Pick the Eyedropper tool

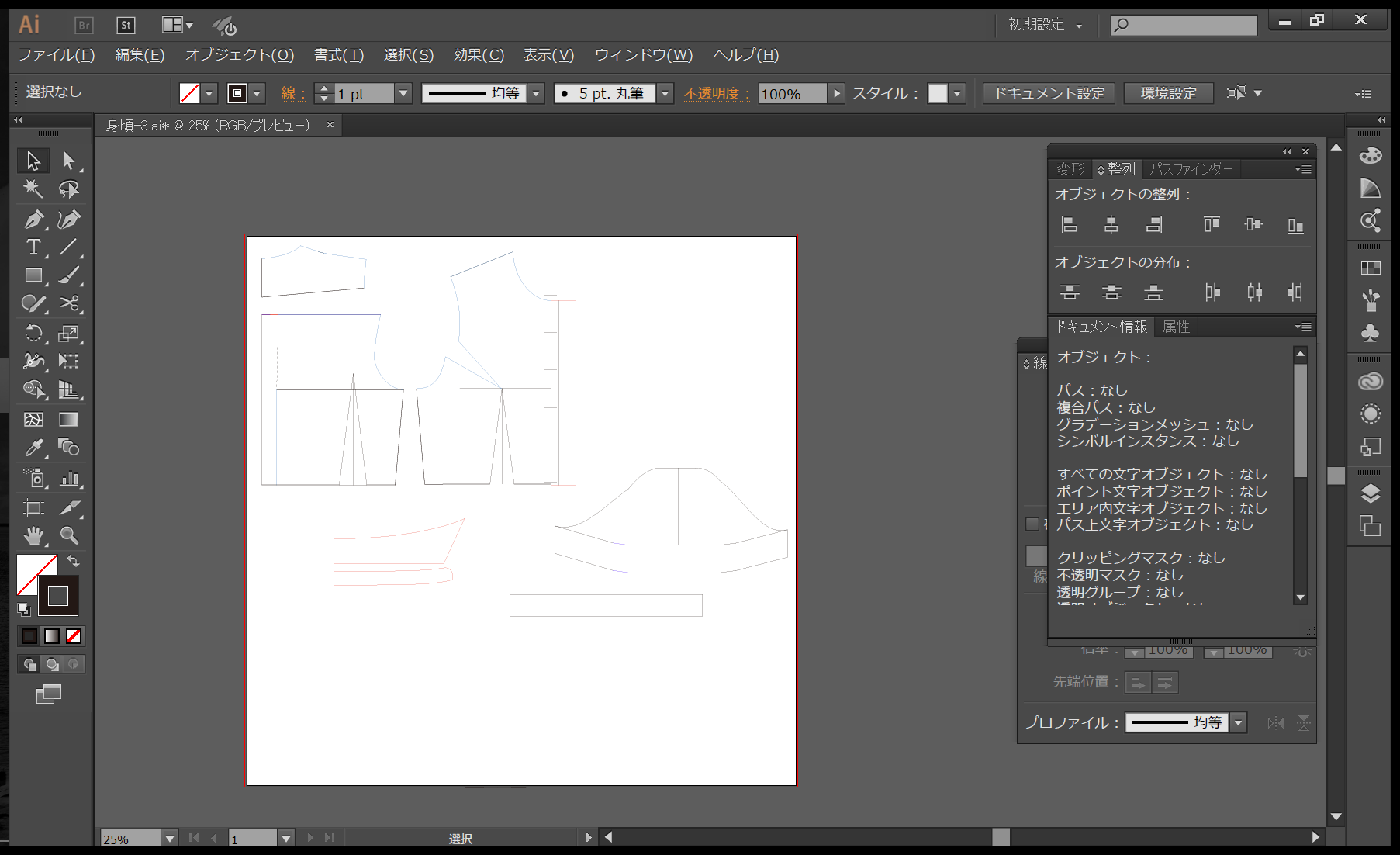point(33,448)
